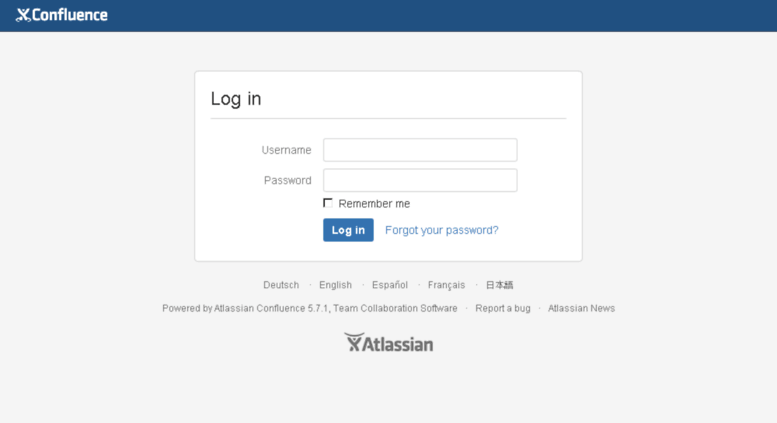Switch language to Deutsch

coord(281,285)
